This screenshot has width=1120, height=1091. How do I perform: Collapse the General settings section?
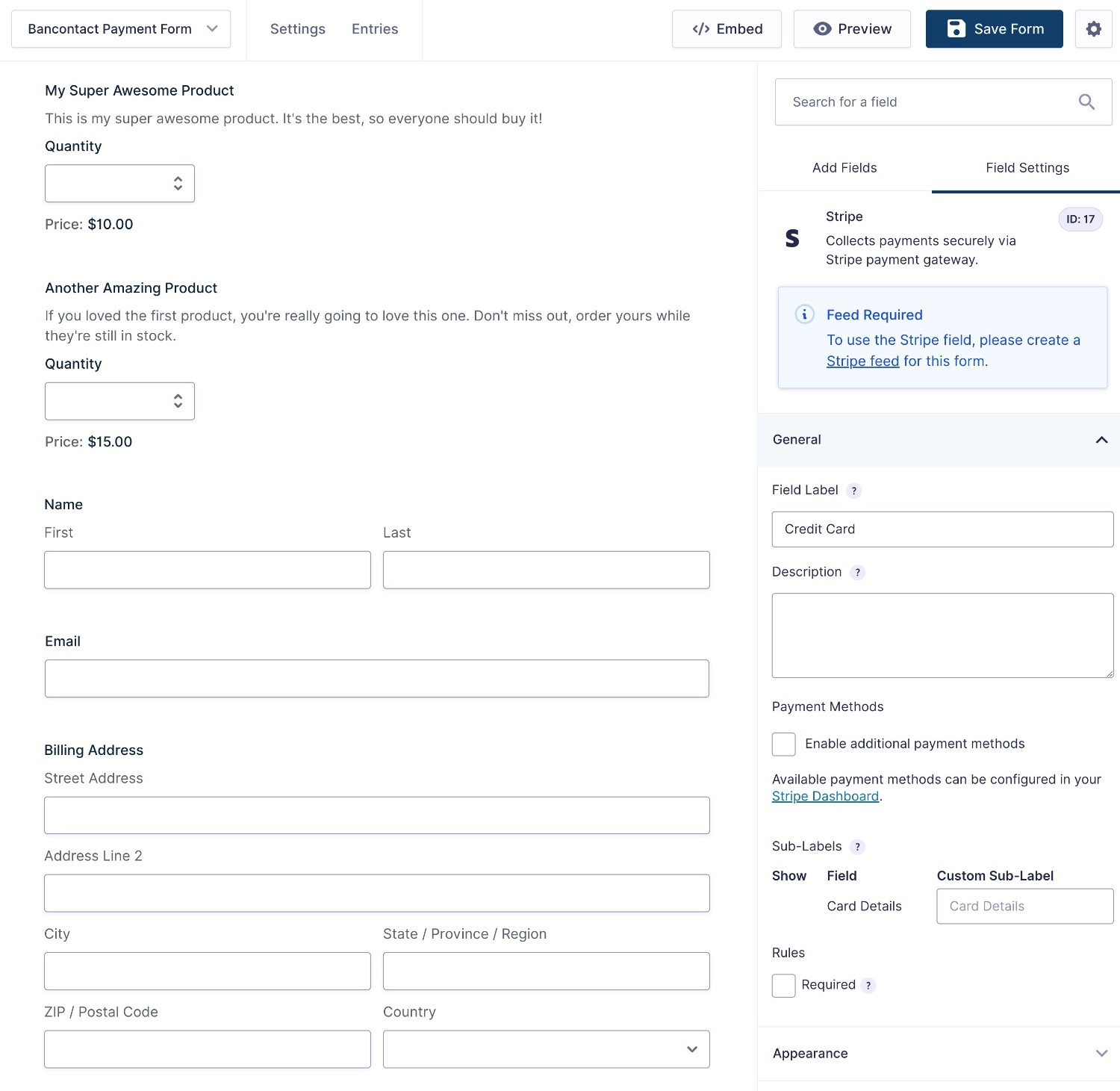[x=939, y=440]
